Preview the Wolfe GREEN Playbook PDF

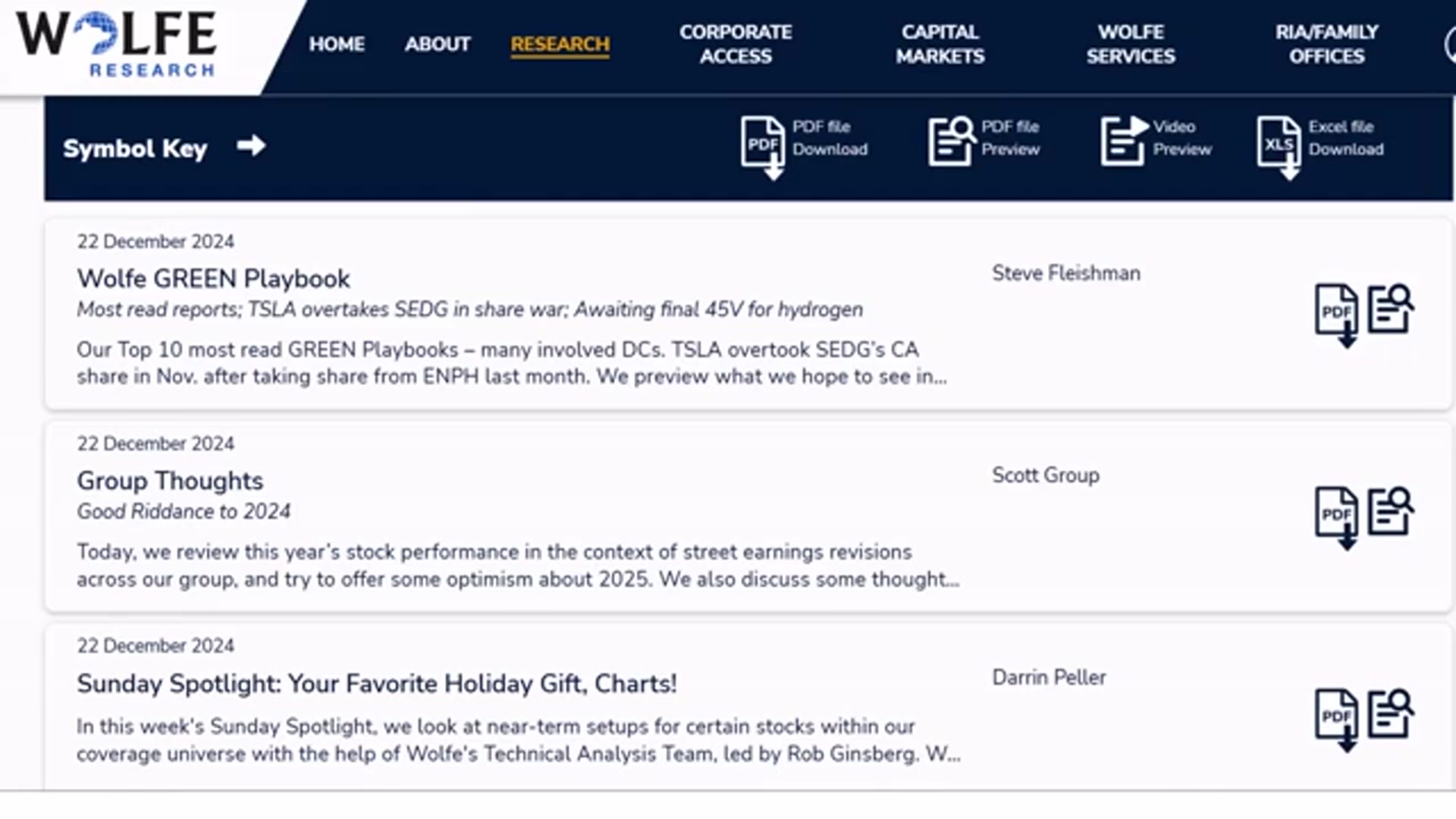1391,309
